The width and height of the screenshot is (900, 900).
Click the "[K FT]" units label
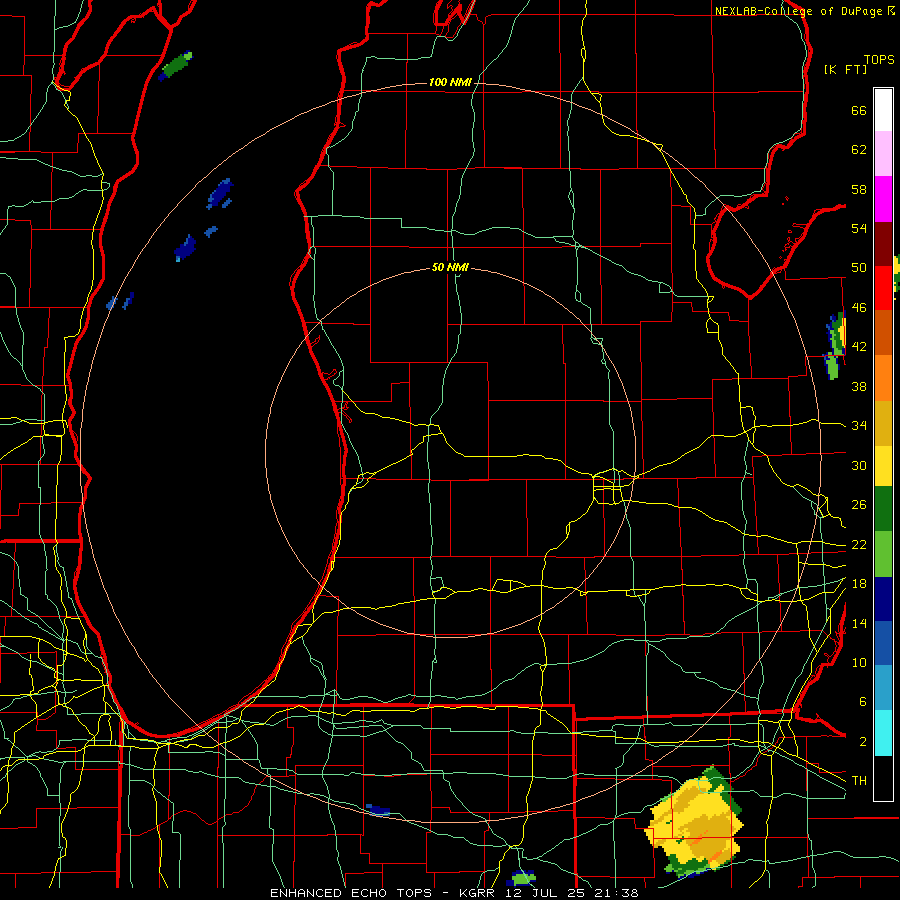tap(845, 70)
